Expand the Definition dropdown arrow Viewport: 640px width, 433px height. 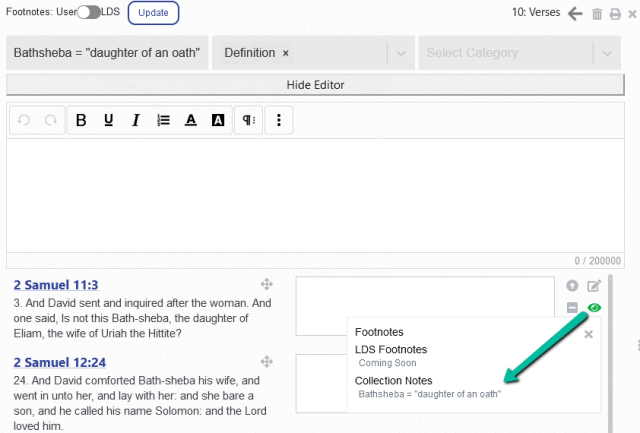(x=401, y=53)
